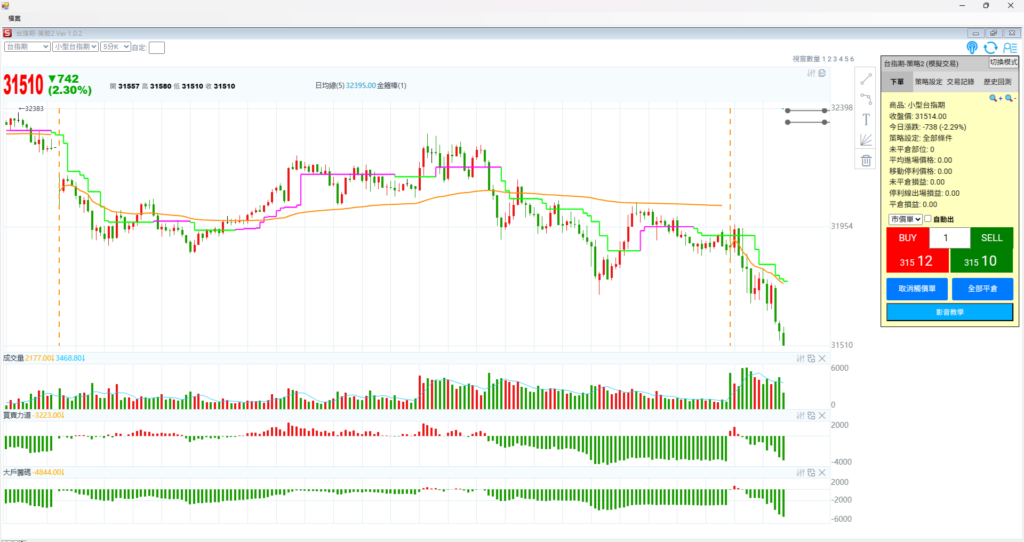The height and width of the screenshot is (542, 1024).
Task: Close the 成交量 volume indicator panel
Action: [823, 358]
